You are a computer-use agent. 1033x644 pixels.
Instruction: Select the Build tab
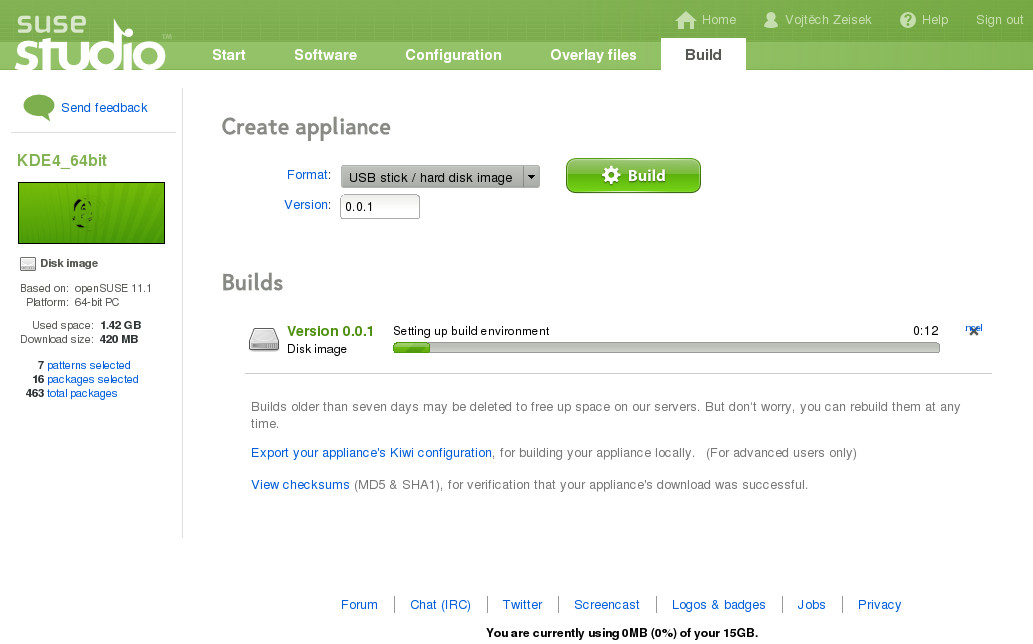[703, 55]
